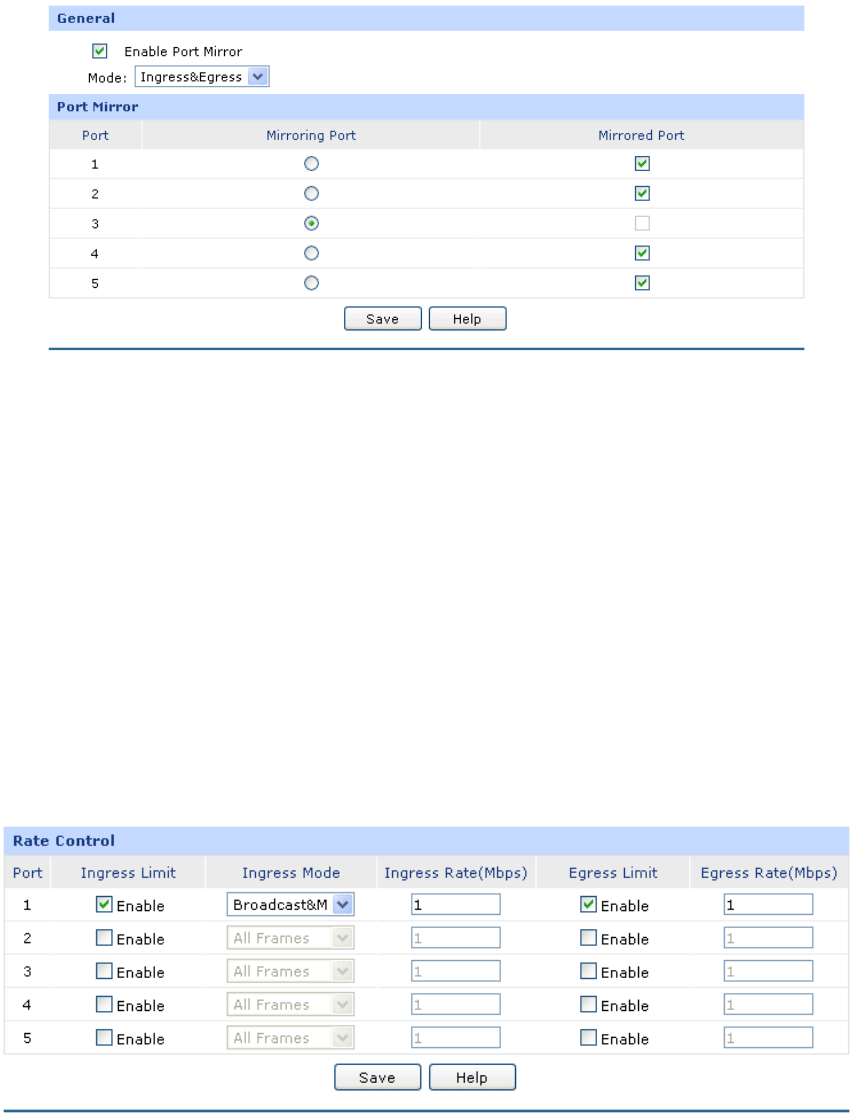Enable Egress Limit for port 4
The height and width of the screenshot is (1115, 852).
tap(588, 1004)
